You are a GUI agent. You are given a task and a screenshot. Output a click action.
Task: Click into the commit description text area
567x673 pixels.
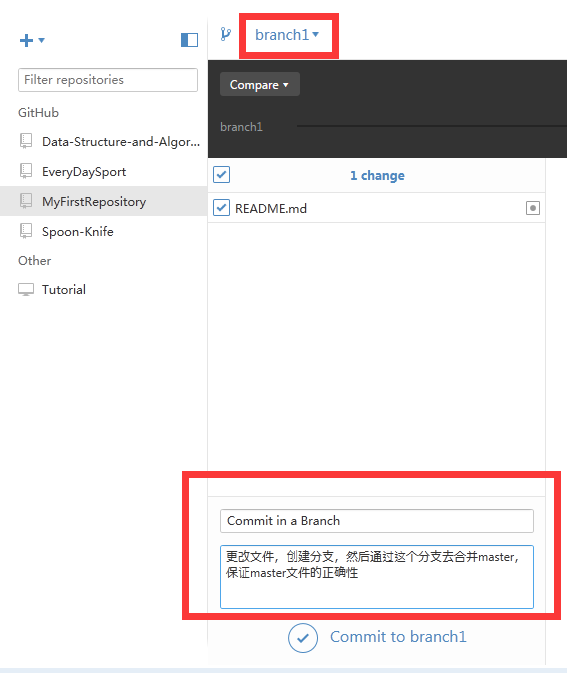[376, 577]
